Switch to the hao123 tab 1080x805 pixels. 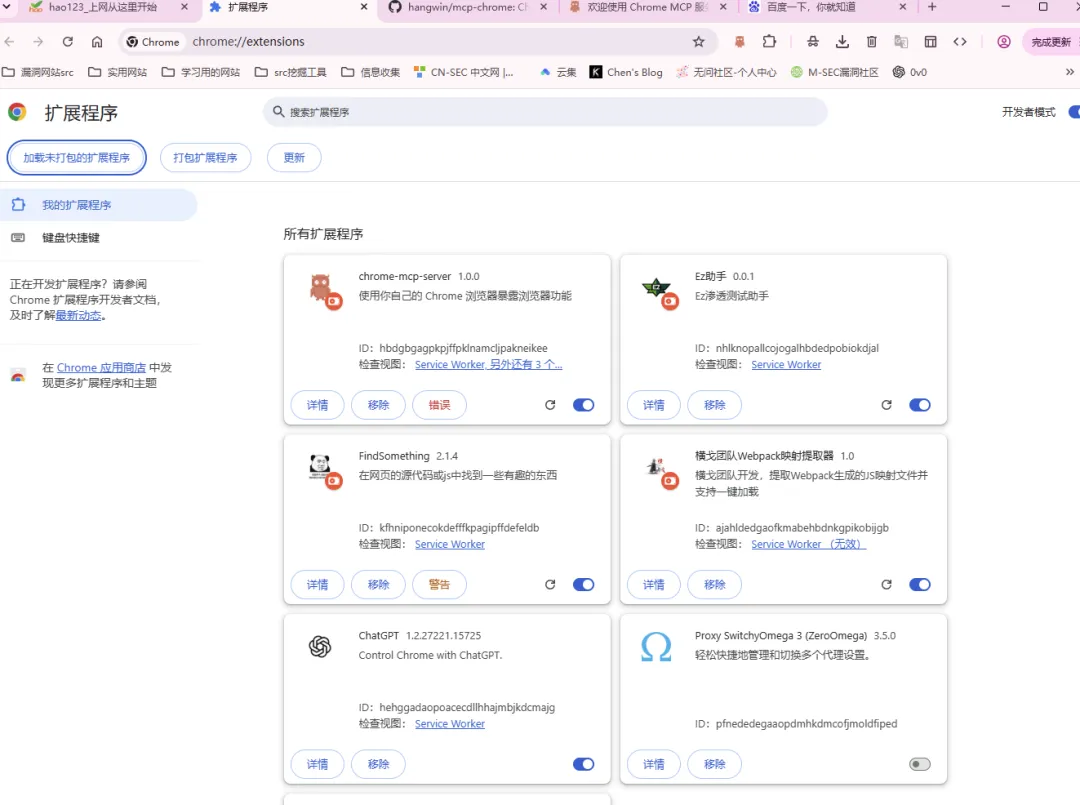[103, 7]
